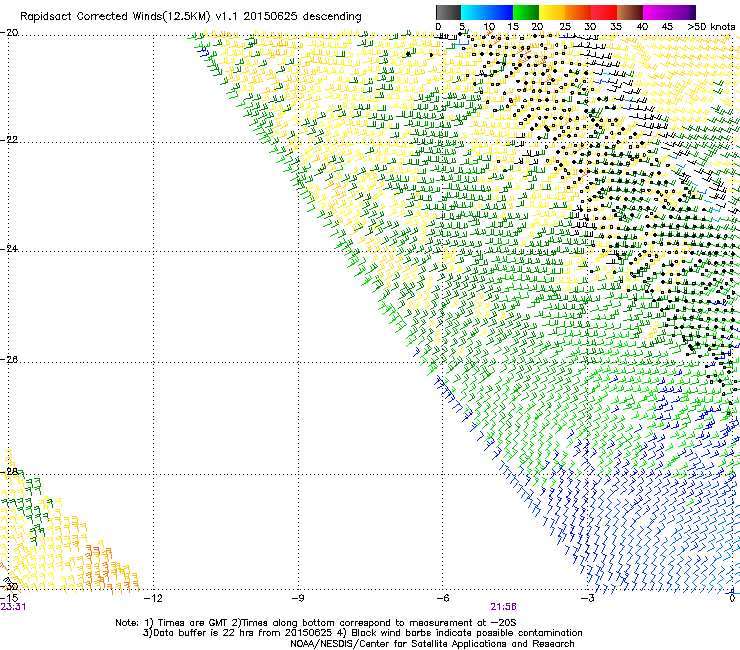The height and width of the screenshot is (650, 740).
Task: Click the '-28' latitude axis label
Action: point(9,472)
